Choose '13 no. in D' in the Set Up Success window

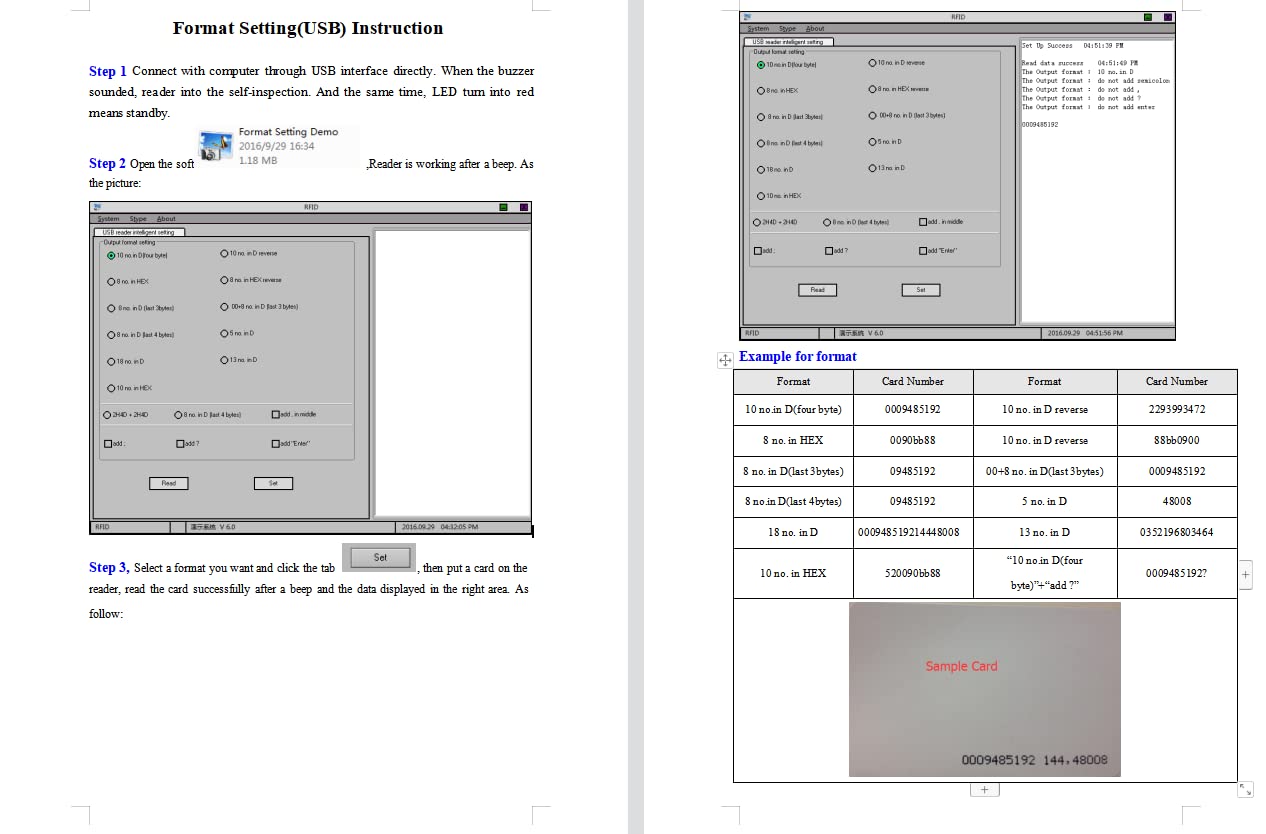872,168
